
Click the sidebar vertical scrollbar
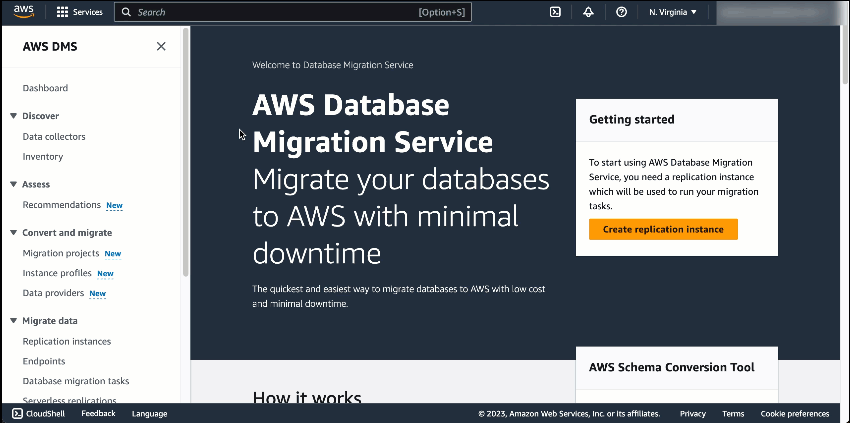click(x=185, y=152)
